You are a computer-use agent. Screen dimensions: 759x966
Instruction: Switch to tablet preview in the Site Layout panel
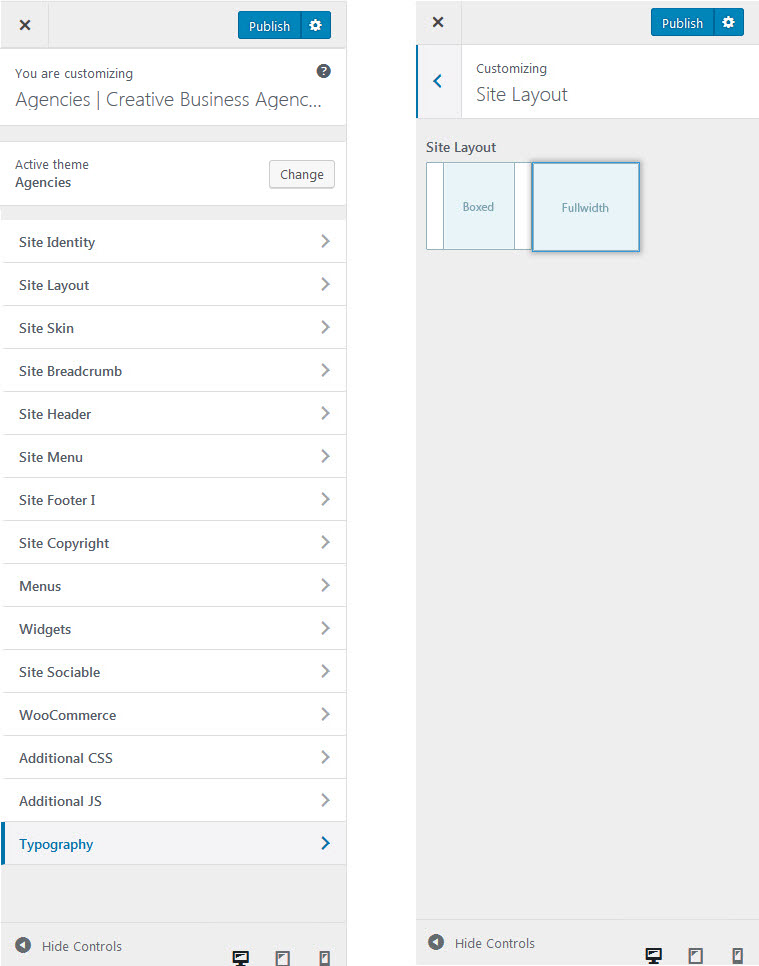click(x=695, y=955)
